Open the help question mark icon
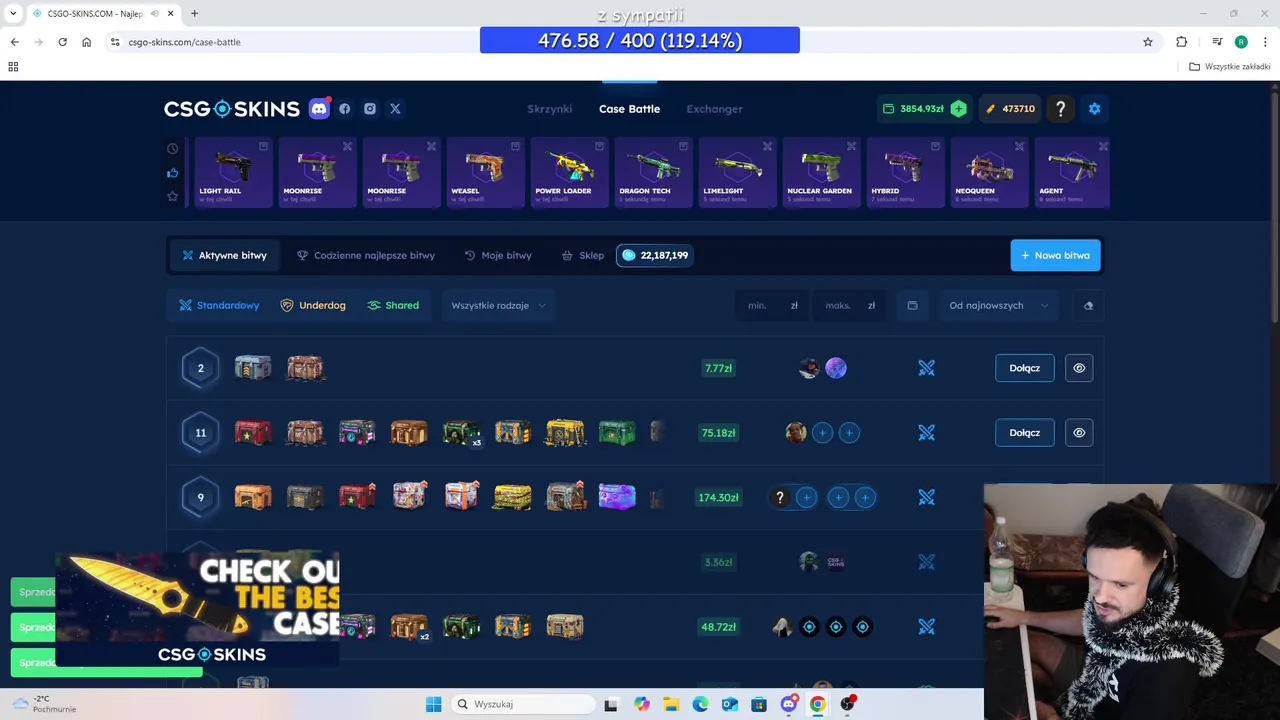Viewport: 1280px width, 720px height. click(x=1061, y=109)
